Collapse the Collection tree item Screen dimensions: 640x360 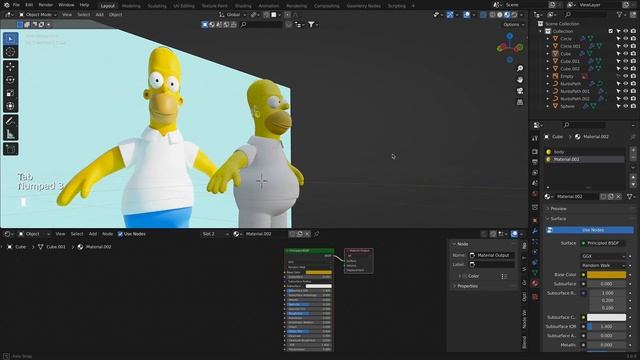541,31
